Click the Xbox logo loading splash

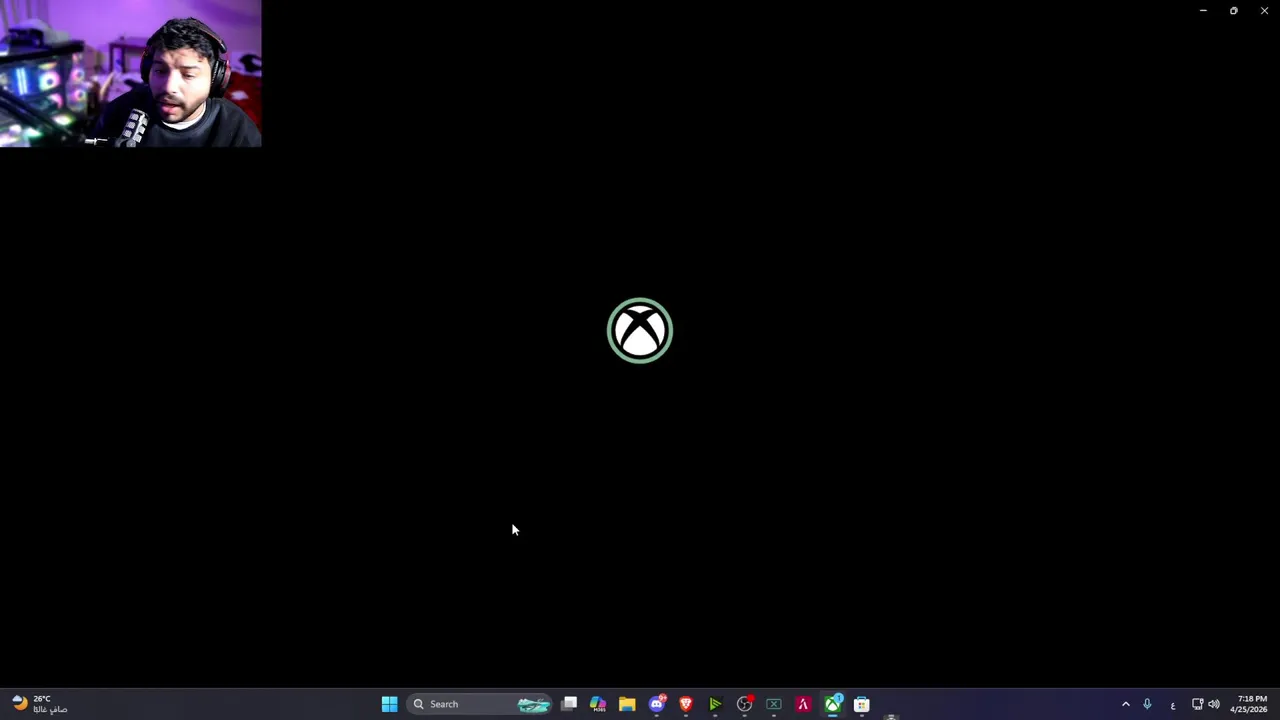tap(640, 331)
